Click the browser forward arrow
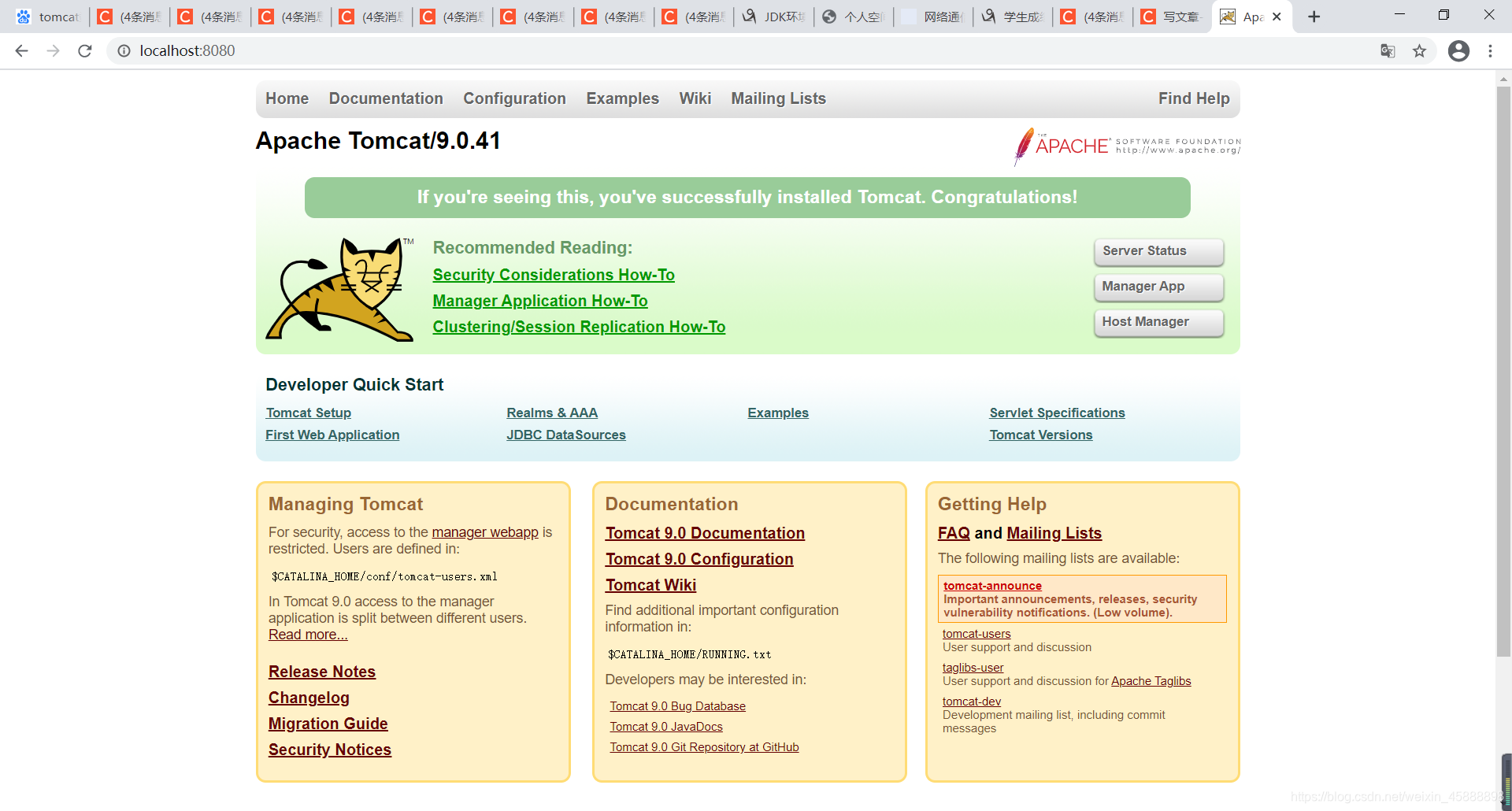The height and width of the screenshot is (811, 1512). pos(53,51)
